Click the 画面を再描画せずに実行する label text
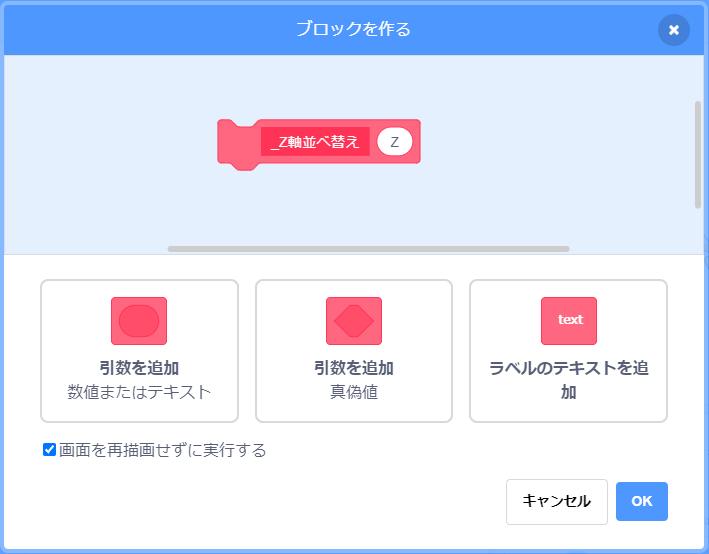The height and width of the screenshot is (554, 709). tap(162, 450)
